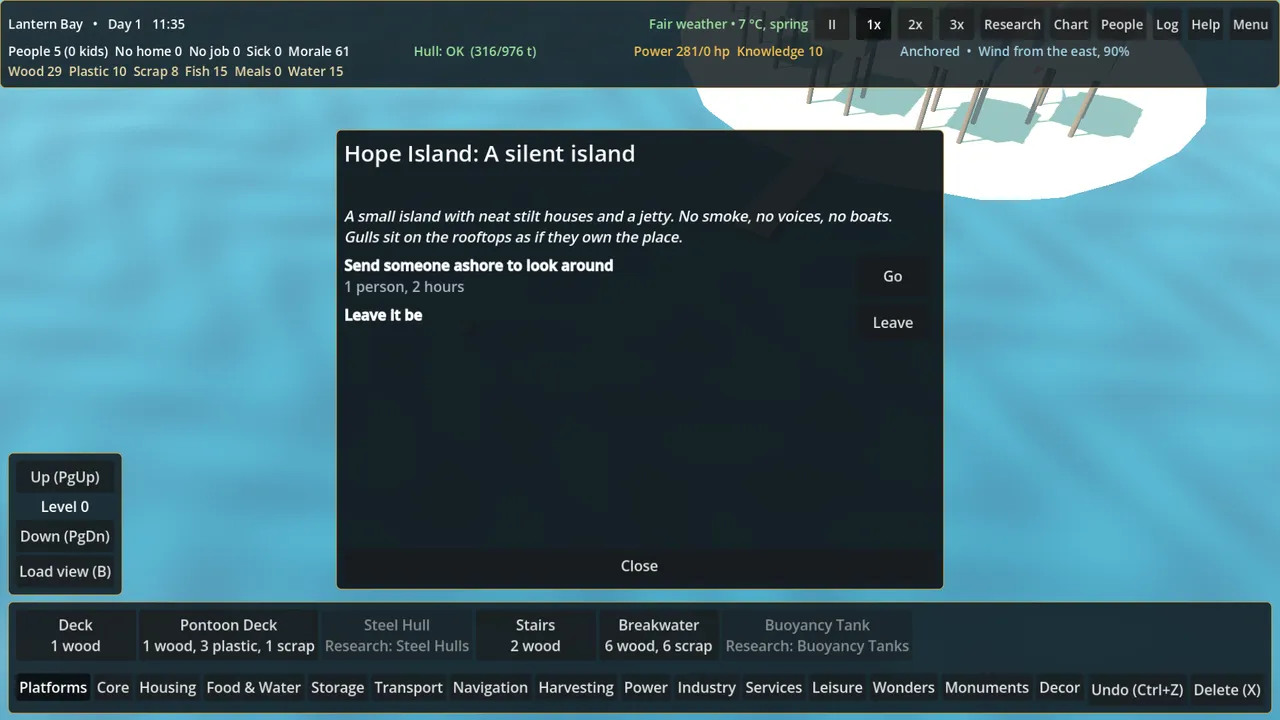Switch to the Power category tab

(x=645, y=688)
